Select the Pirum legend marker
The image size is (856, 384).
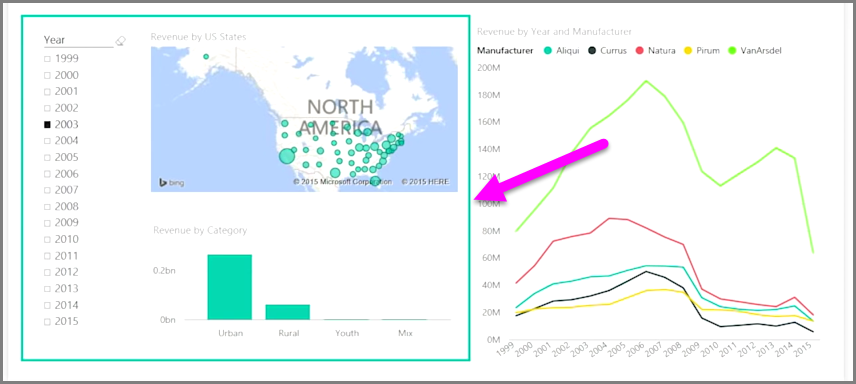(x=688, y=51)
